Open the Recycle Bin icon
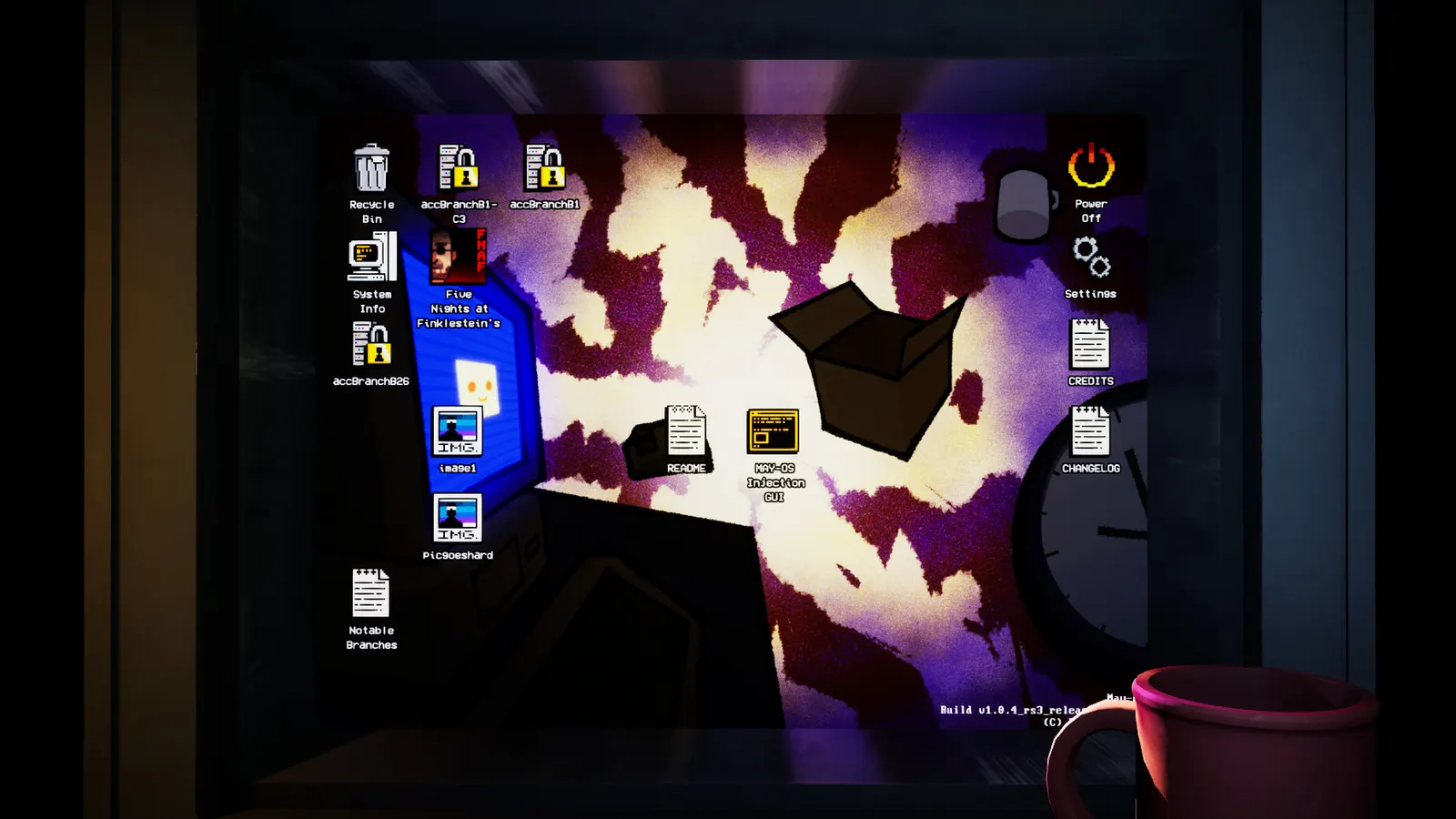1456x819 pixels. coord(371,169)
